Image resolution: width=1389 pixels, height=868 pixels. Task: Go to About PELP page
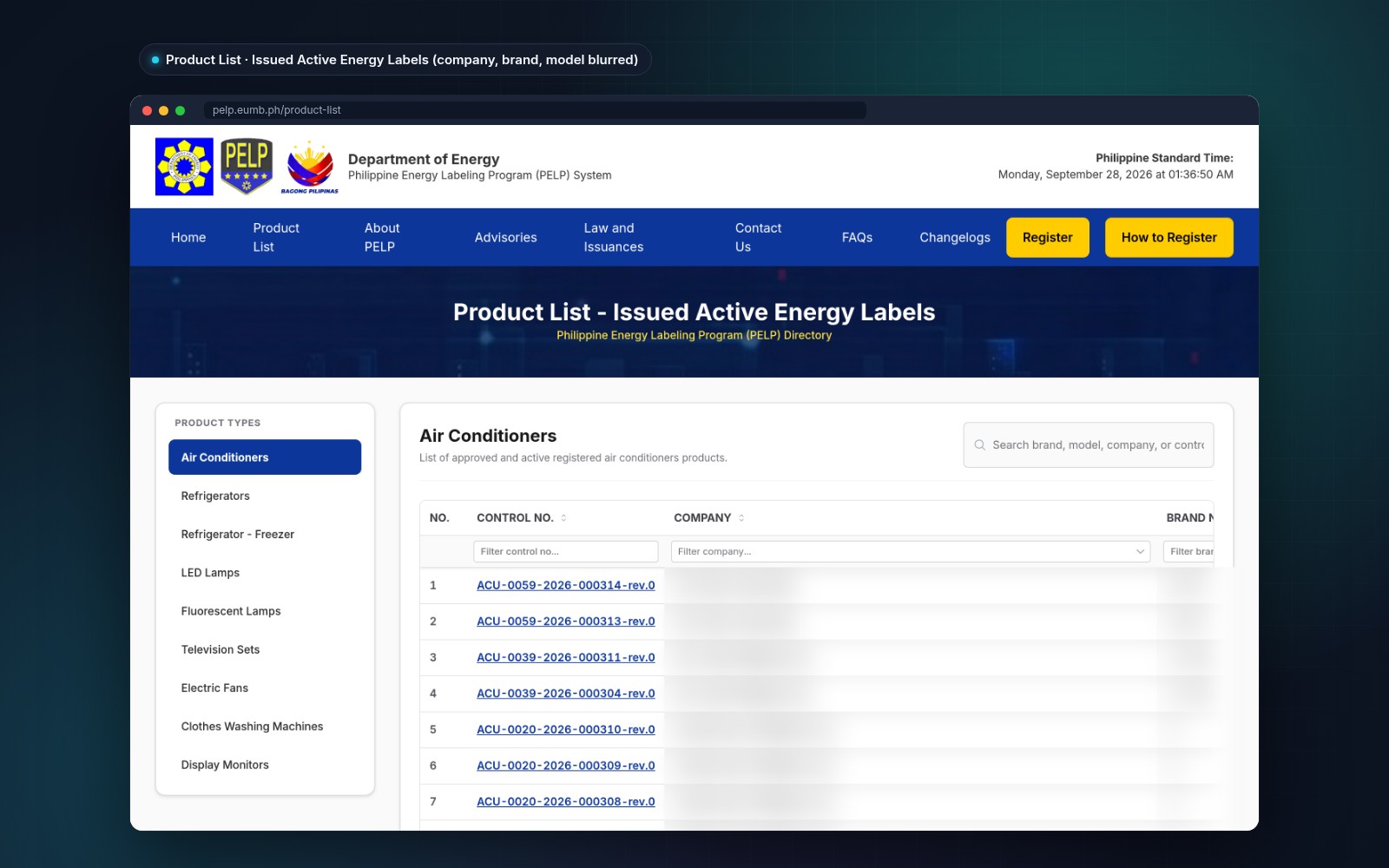(383, 237)
